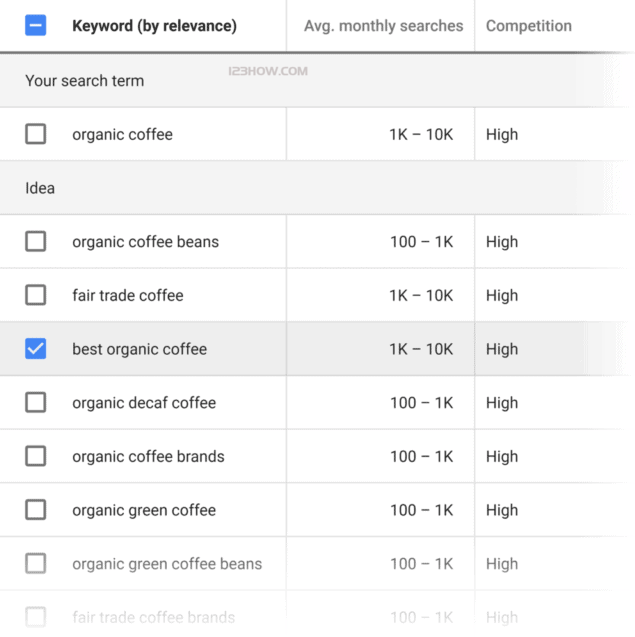This screenshot has height=637, width=635.
Task: Toggle the select-all header checkbox
Action: pos(35,26)
